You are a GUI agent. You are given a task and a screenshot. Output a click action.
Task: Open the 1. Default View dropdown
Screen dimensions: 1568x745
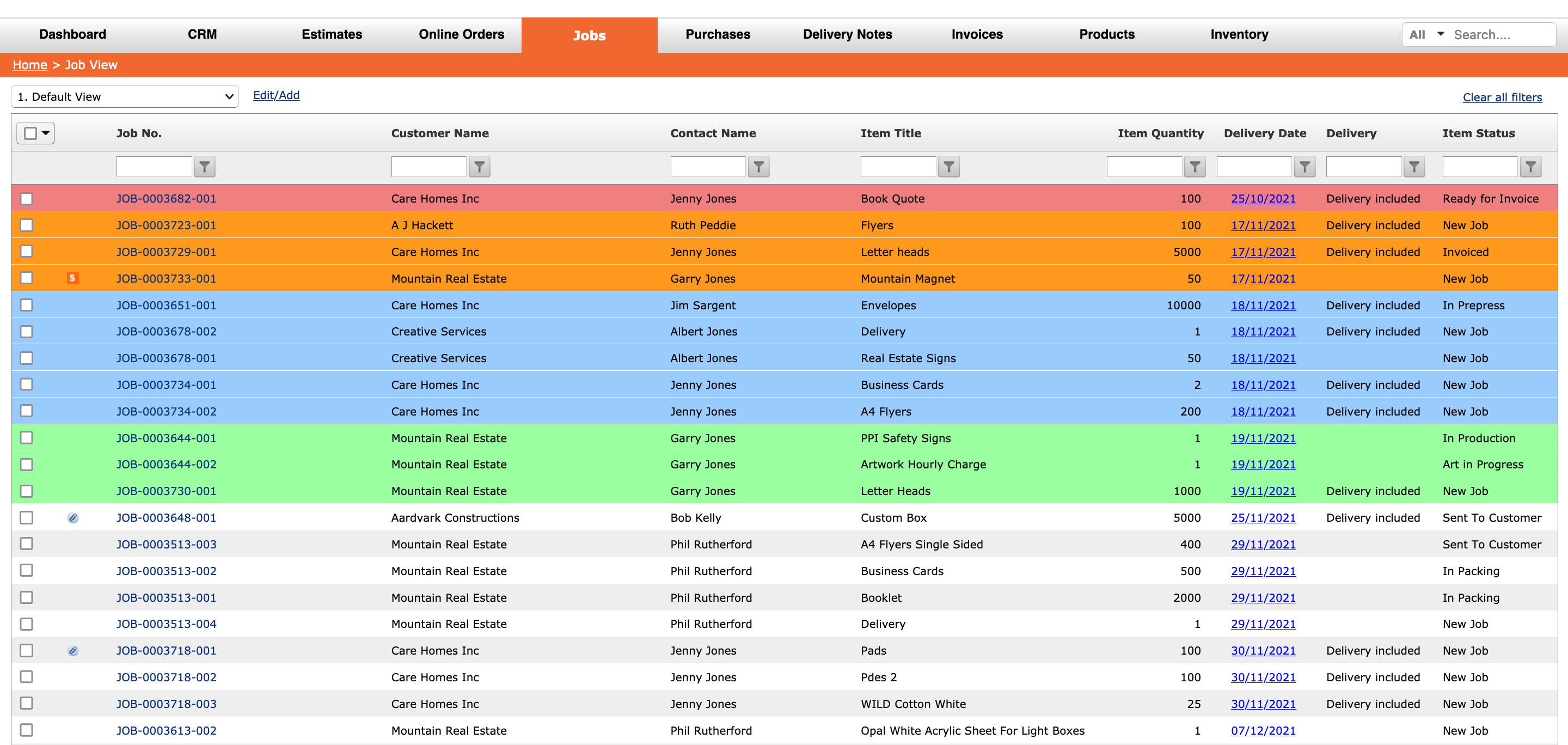coord(125,96)
